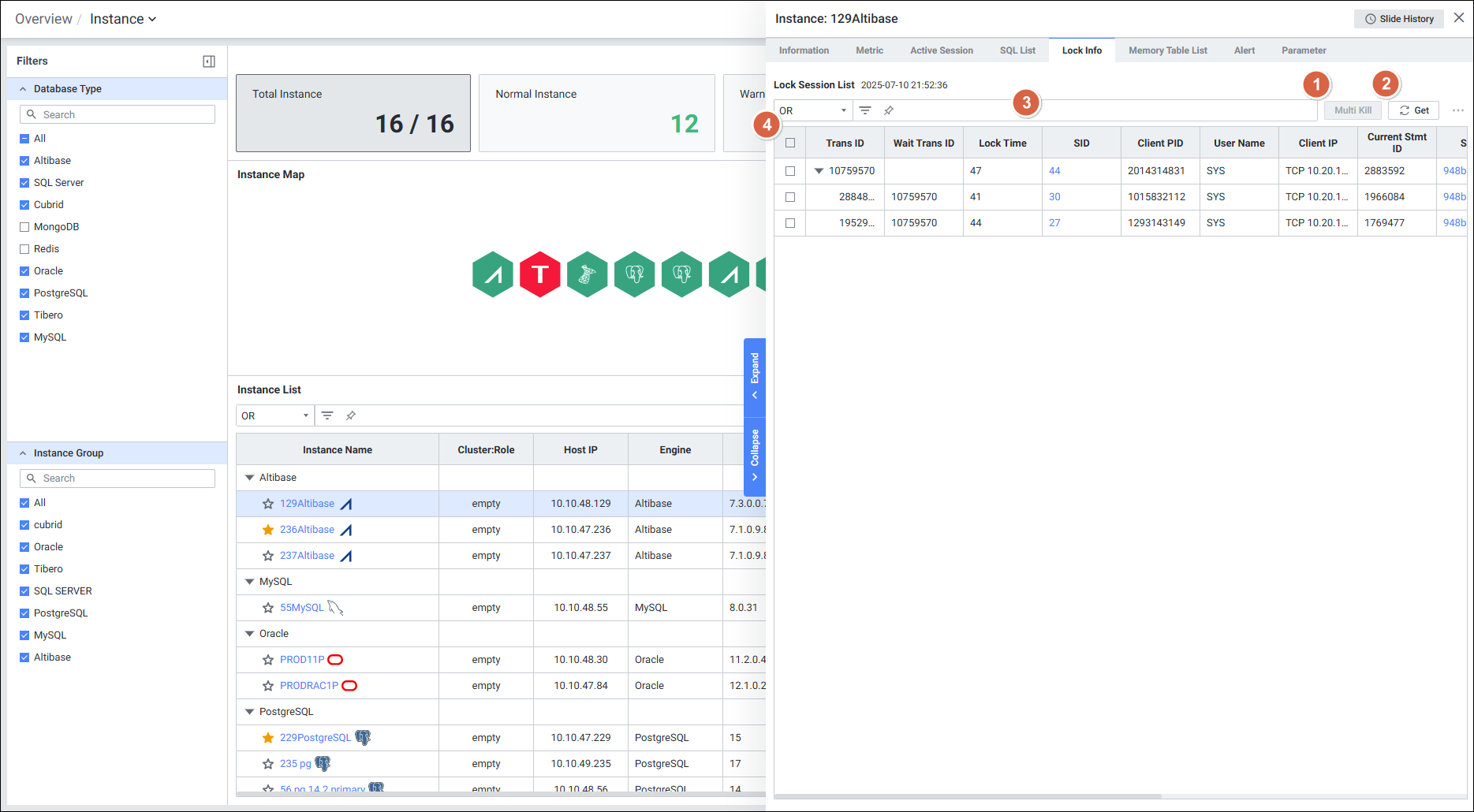Click the filter icon in Instance List toolbar
The width and height of the screenshot is (1474, 812).
327,415
